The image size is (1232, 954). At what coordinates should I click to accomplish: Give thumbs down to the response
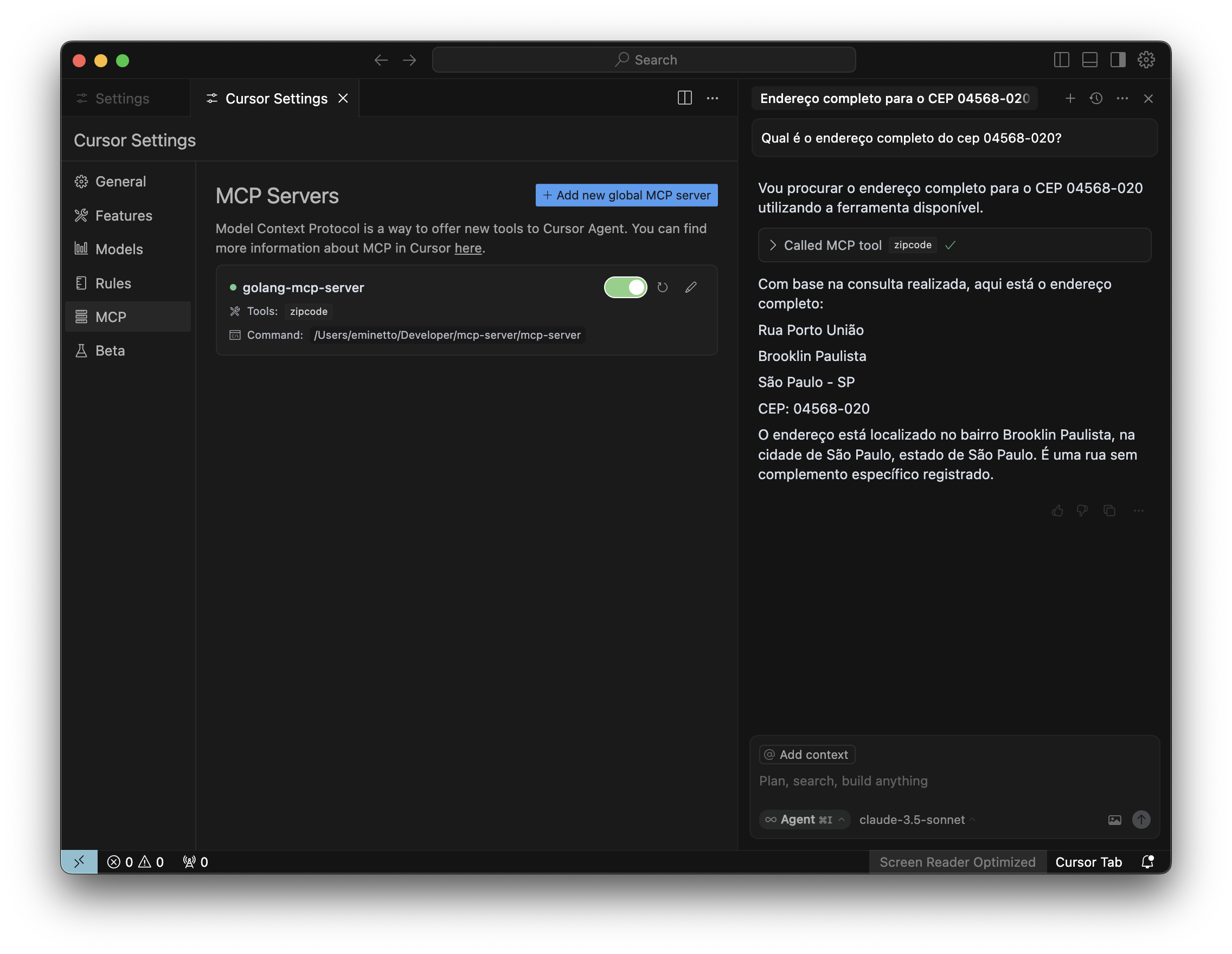[x=1082, y=511]
